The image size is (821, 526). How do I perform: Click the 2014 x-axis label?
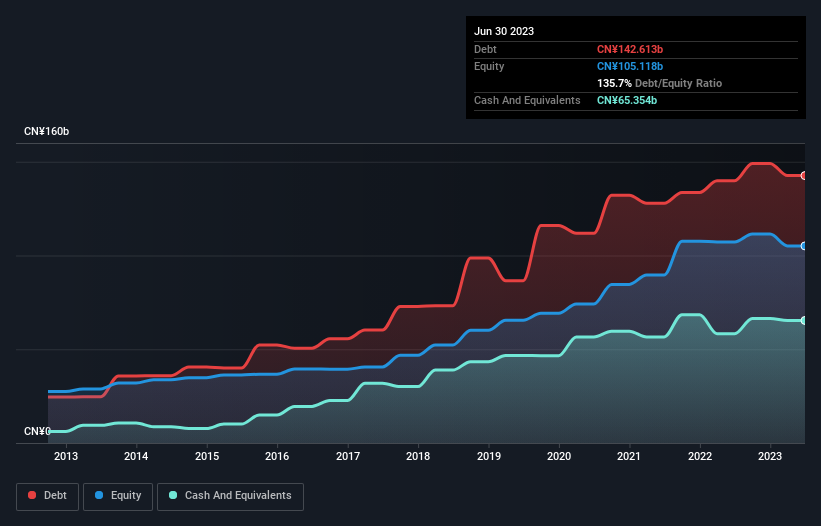pos(136,456)
